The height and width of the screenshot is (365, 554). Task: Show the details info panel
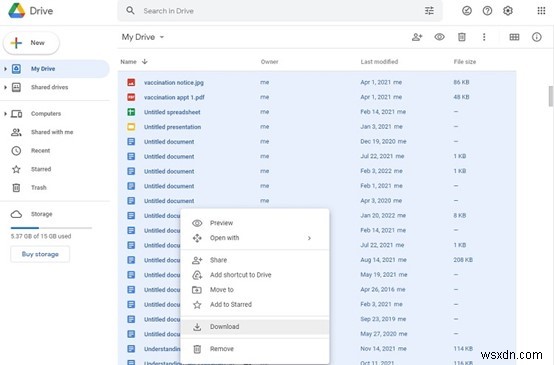coord(537,37)
